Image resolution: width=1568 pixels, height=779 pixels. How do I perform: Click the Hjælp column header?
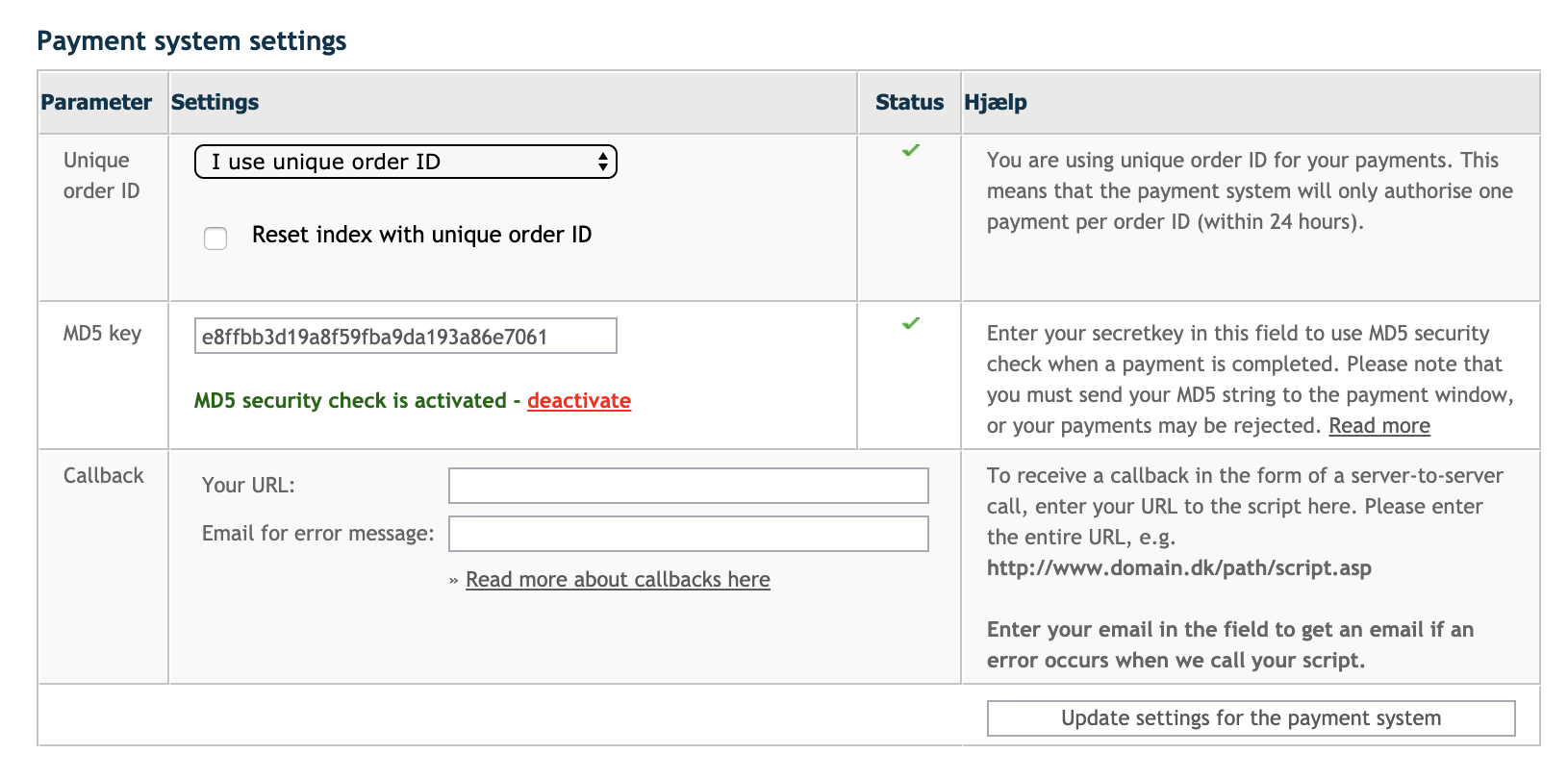(x=996, y=102)
